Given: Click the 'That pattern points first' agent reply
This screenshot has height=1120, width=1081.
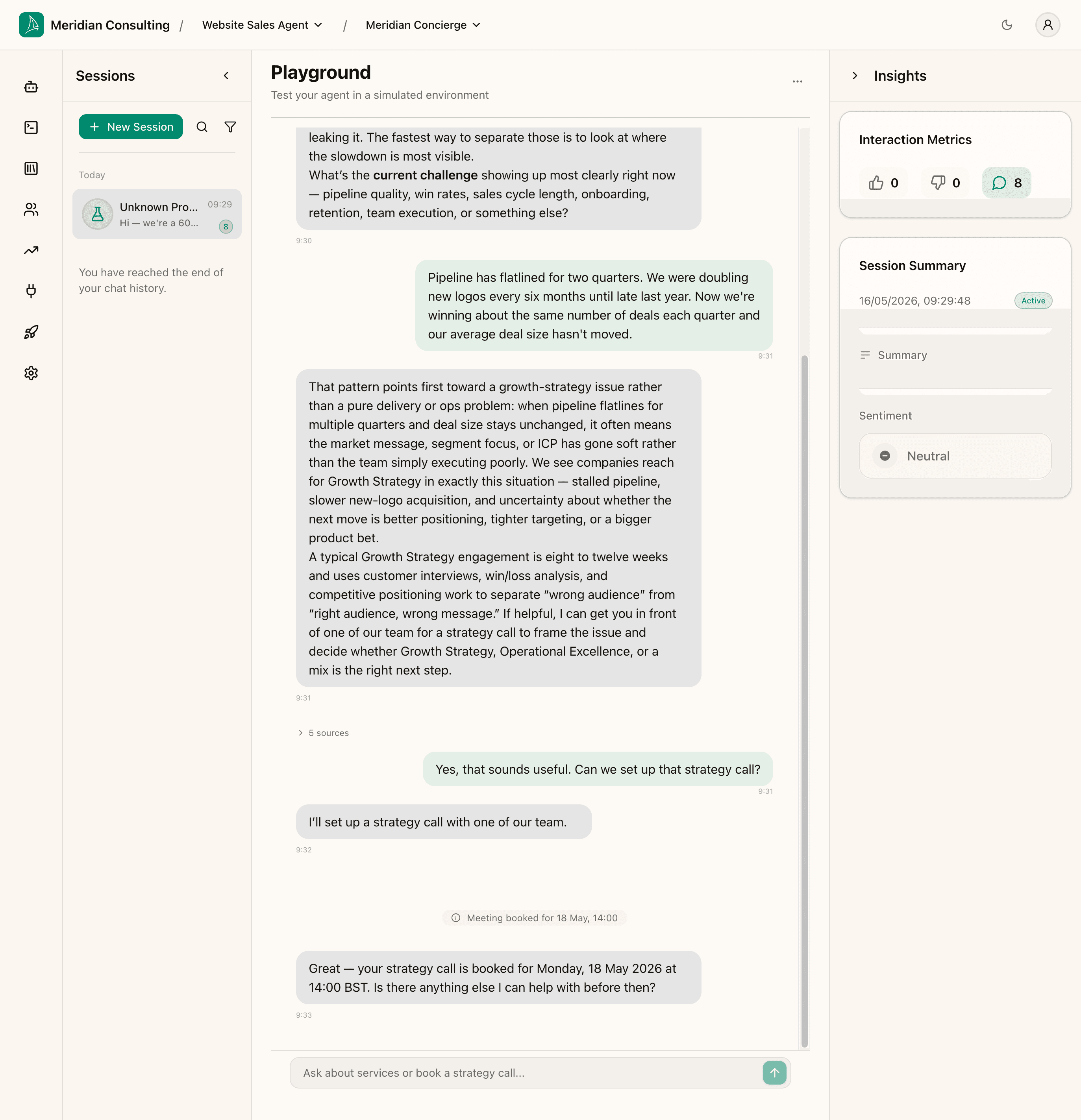Looking at the screenshot, I should [498, 528].
